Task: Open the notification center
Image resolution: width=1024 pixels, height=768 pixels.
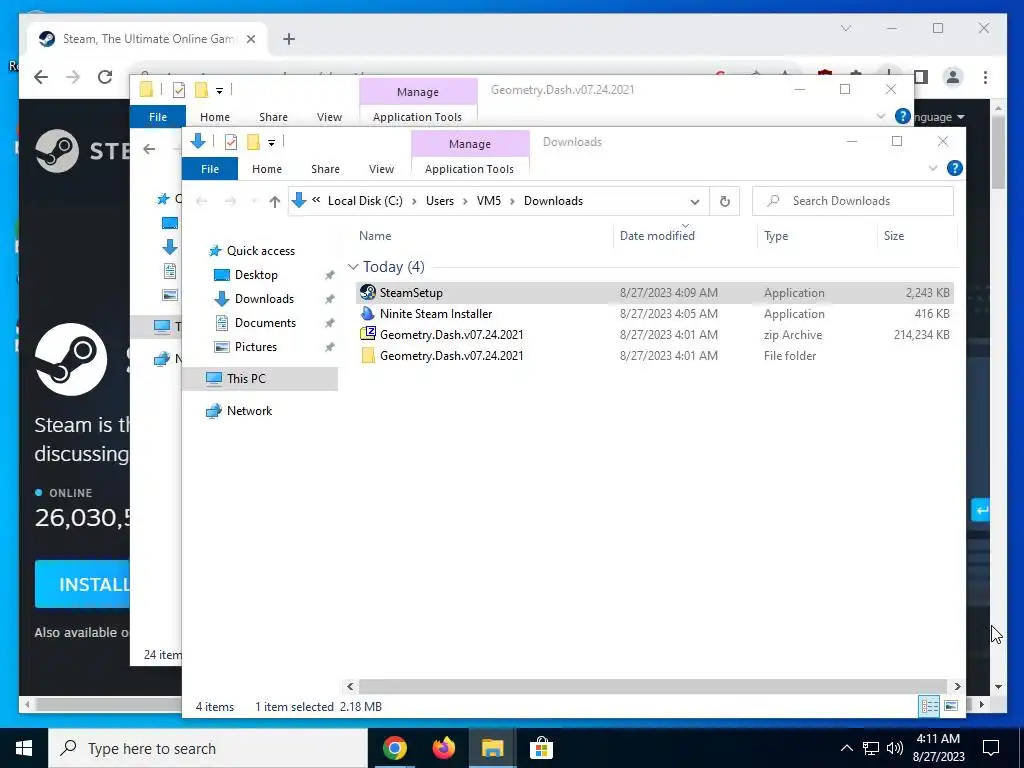Action: (x=991, y=748)
